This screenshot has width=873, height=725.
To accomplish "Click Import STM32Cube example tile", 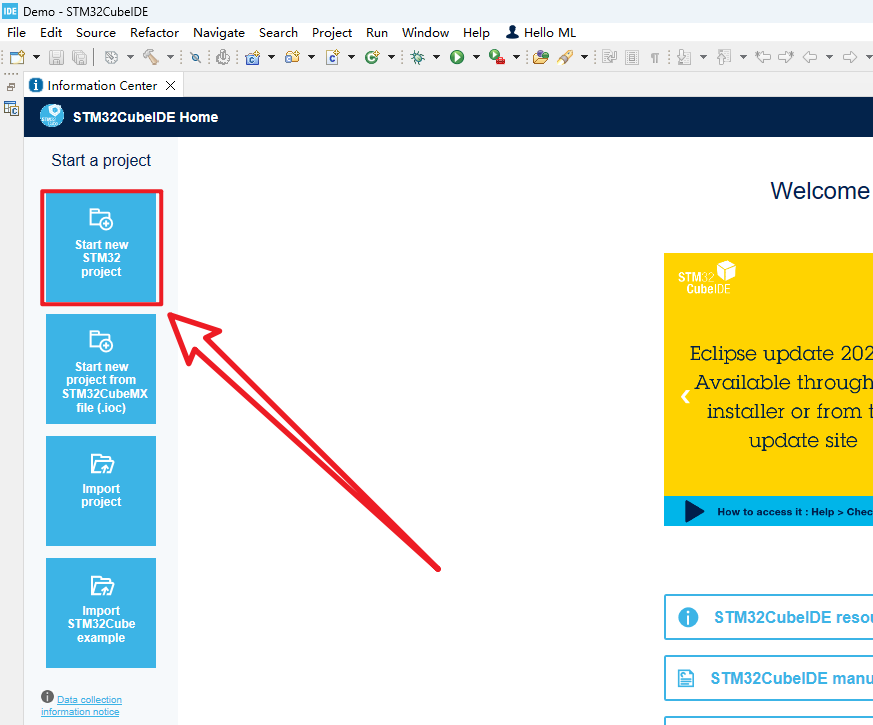I will pyautogui.click(x=101, y=613).
